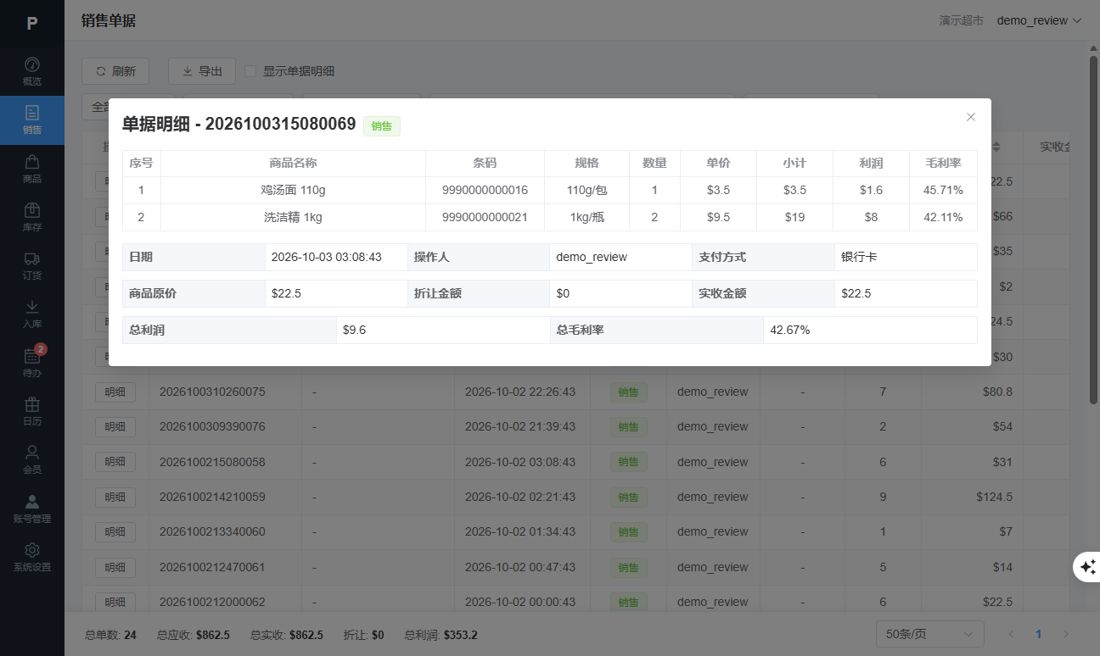
Task: Select the 洗洁精 1kg product name cell
Action: [293, 217]
